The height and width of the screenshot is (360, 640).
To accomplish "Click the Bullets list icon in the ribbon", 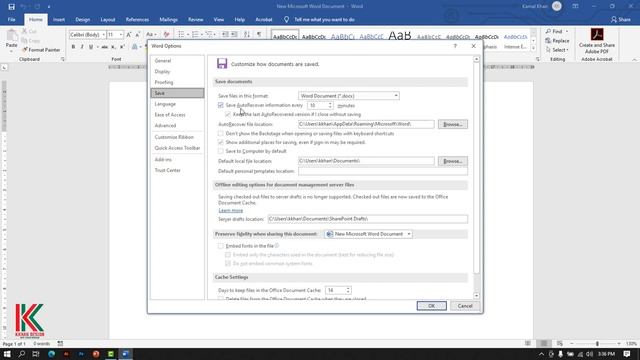I will [x=181, y=35].
